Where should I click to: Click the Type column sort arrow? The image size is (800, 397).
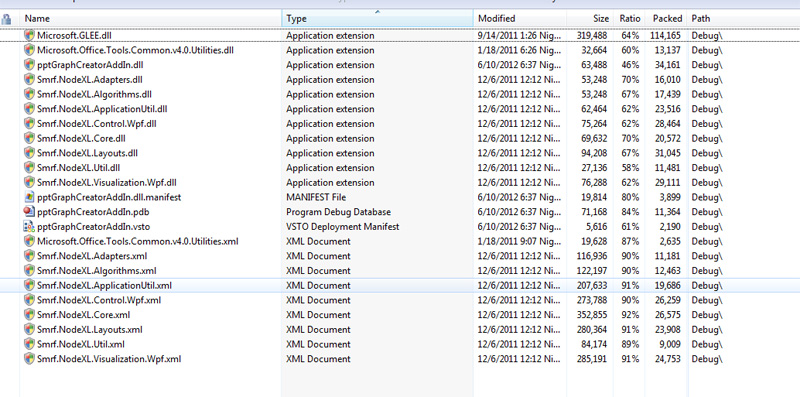(x=378, y=12)
